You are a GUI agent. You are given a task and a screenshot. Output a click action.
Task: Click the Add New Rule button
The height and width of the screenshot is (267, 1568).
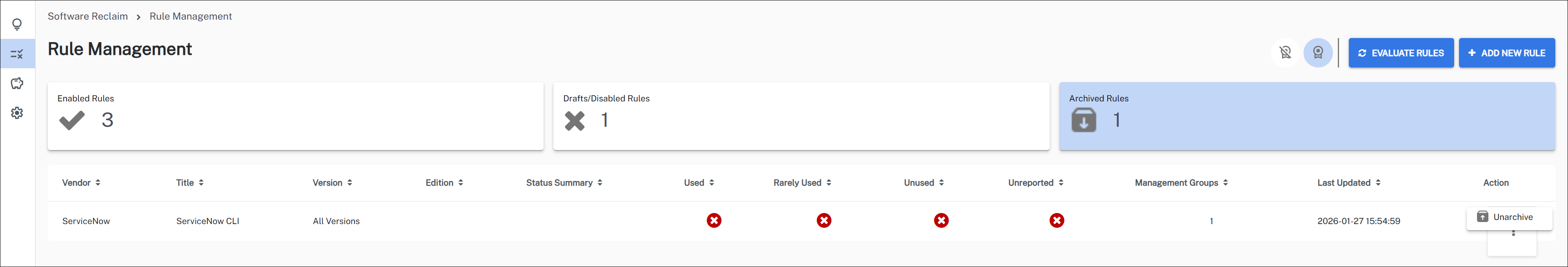pos(1506,53)
